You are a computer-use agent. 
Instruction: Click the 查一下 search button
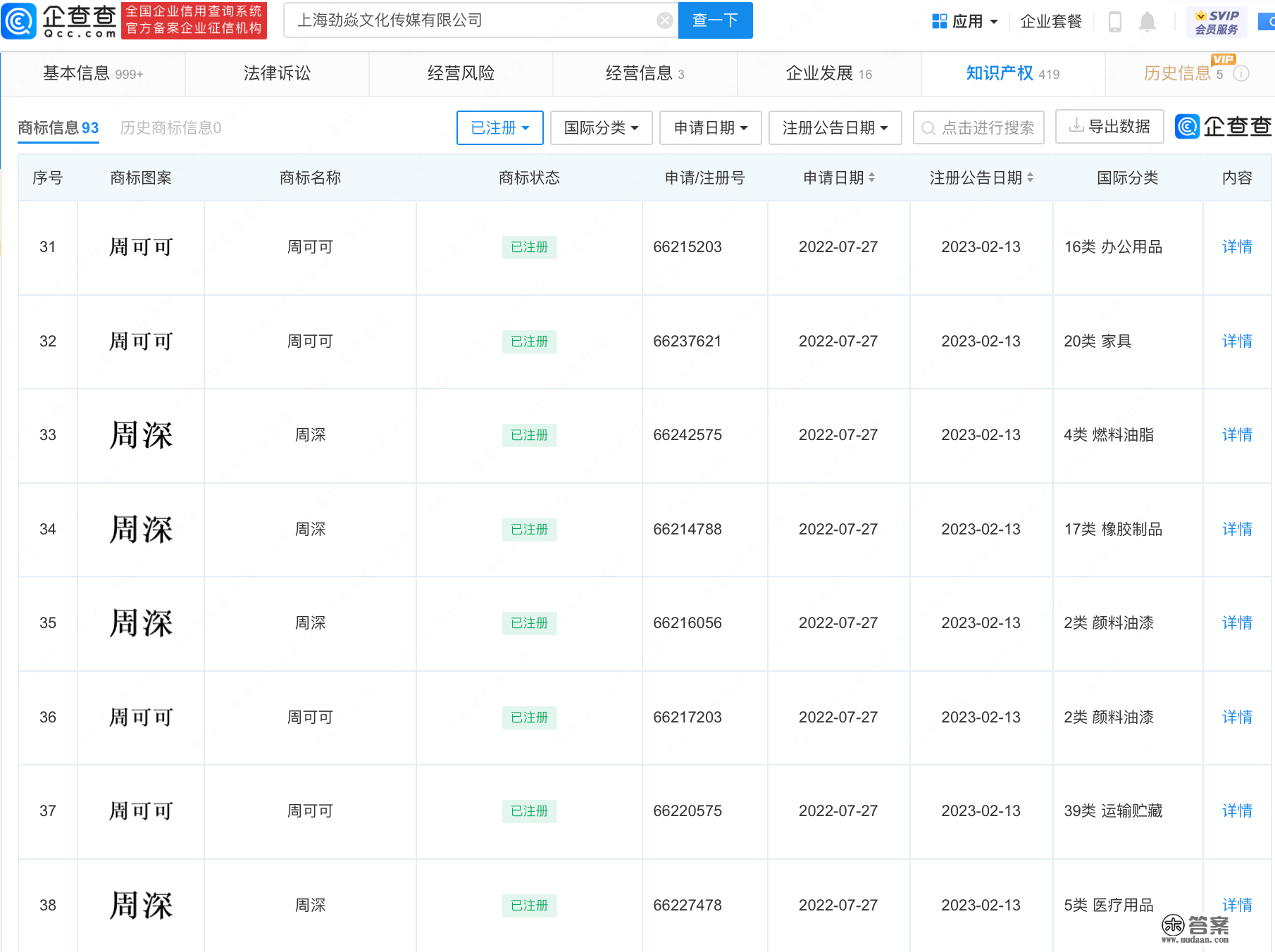tap(715, 20)
